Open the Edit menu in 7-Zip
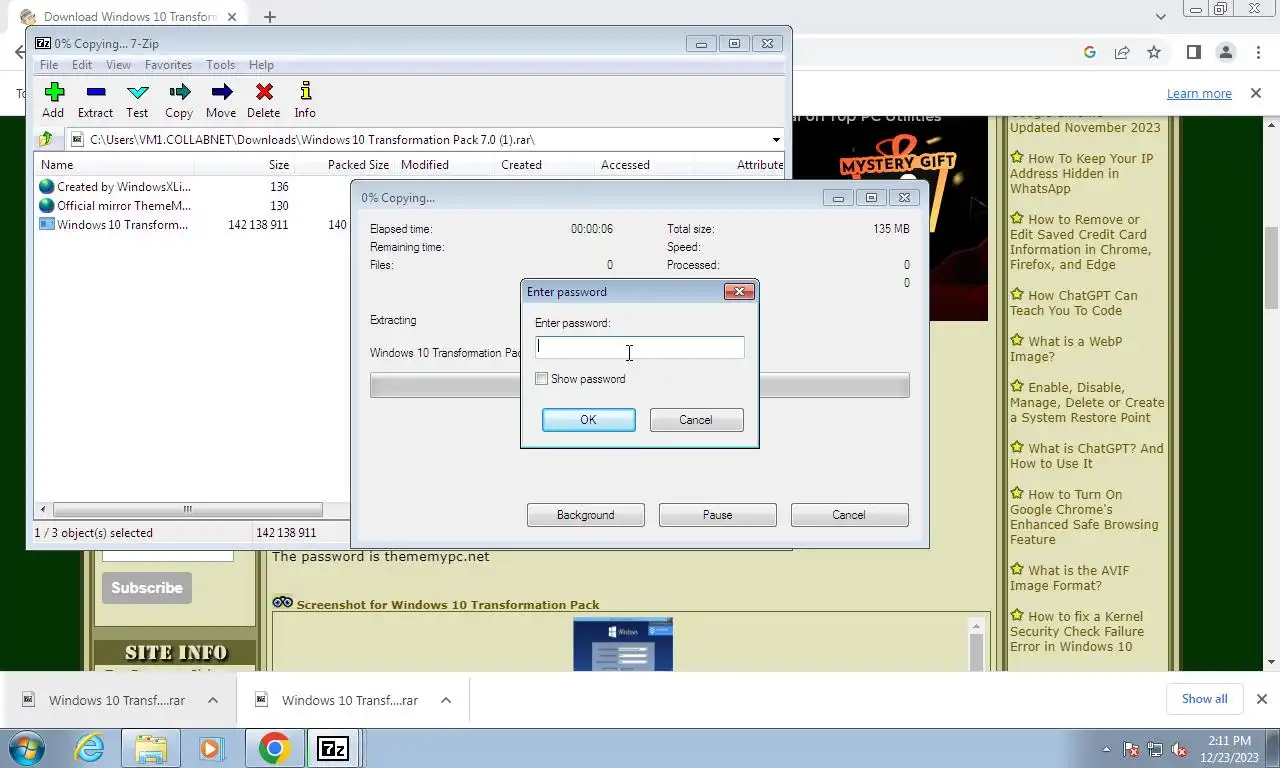1280x768 pixels. click(x=82, y=65)
